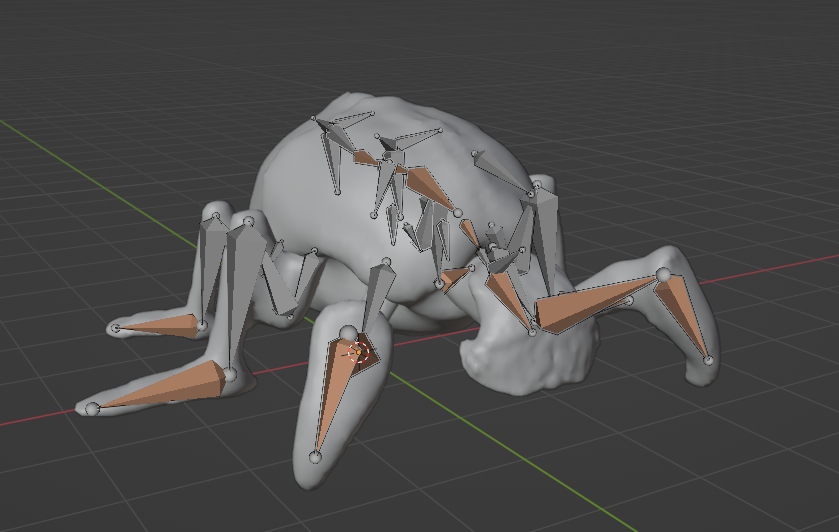Select the large orange thigh bone of right leg

[597, 304]
